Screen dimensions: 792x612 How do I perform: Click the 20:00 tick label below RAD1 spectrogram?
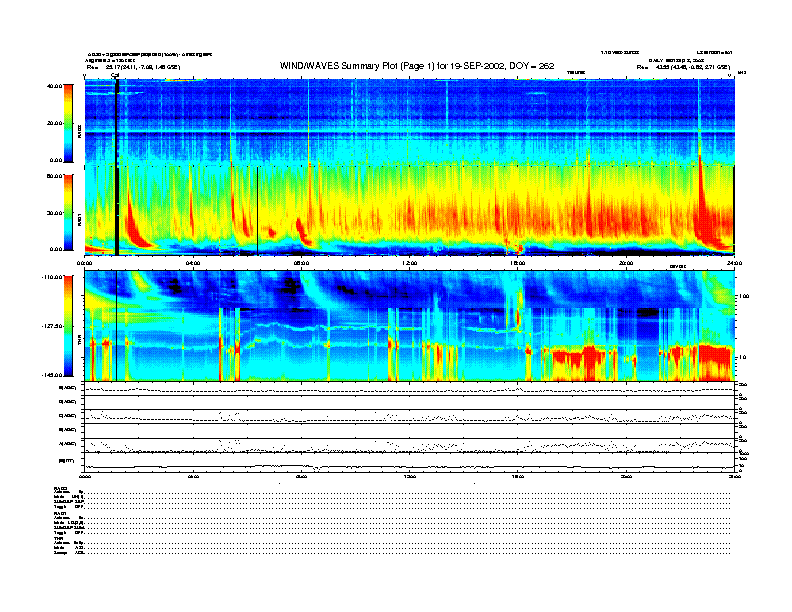626,263
